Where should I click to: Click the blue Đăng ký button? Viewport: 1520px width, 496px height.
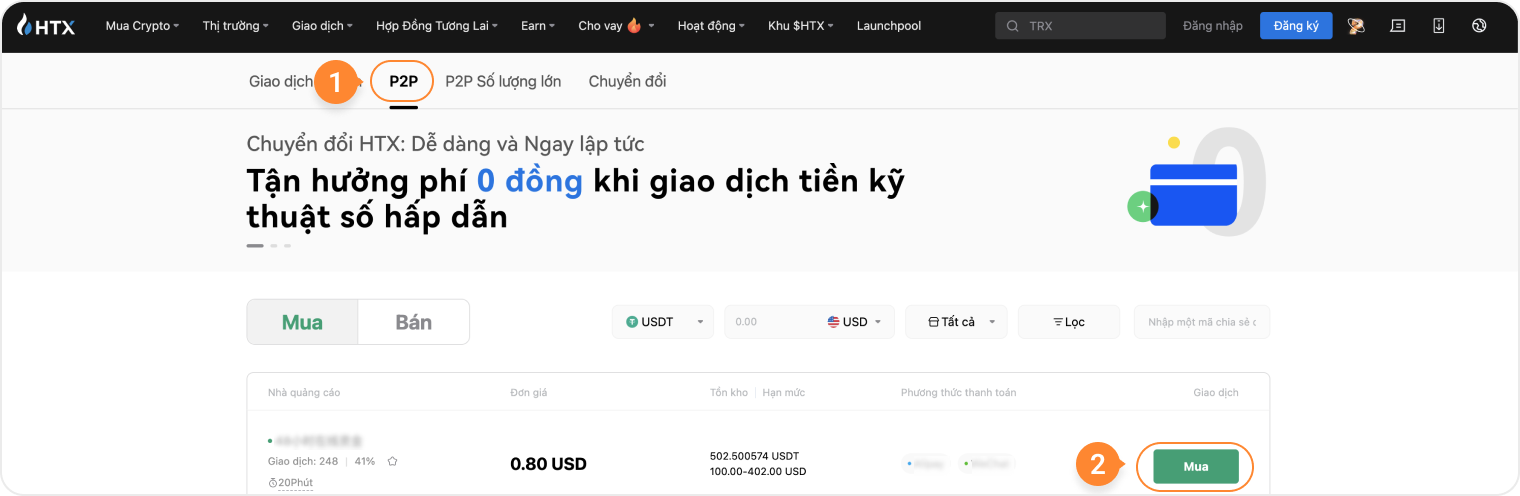point(1295,26)
